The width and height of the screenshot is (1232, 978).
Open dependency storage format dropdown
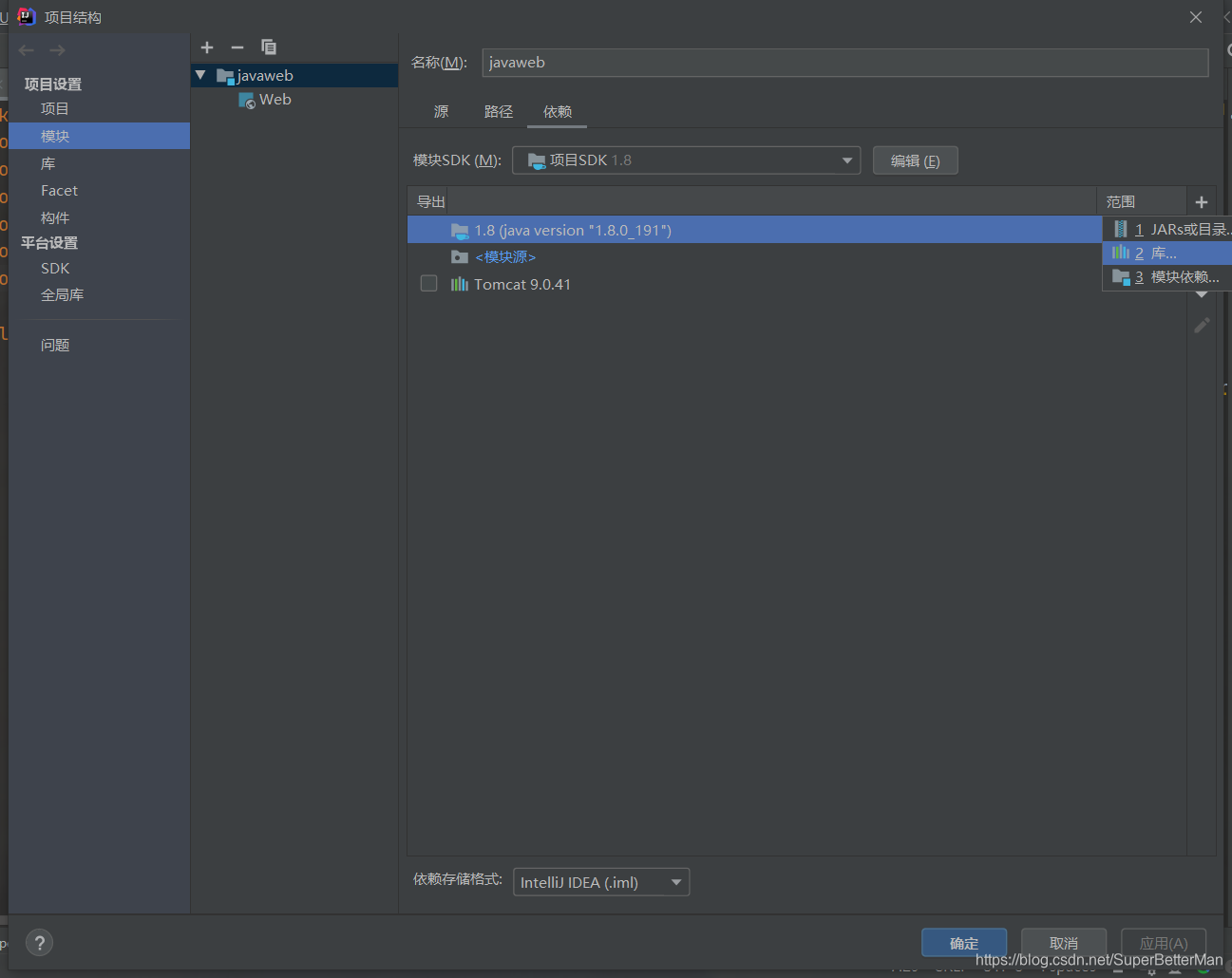point(601,882)
